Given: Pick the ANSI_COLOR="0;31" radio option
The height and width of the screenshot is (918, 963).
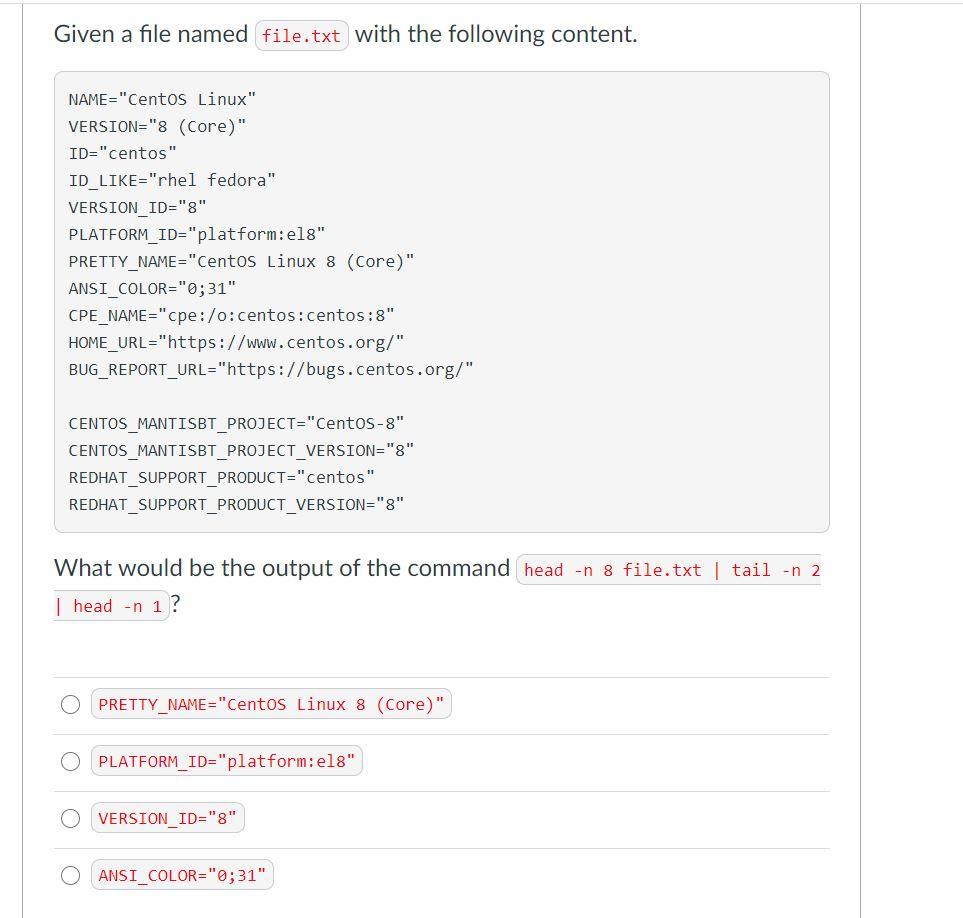Looking at the screenshot, I should (x=70, y=875).
